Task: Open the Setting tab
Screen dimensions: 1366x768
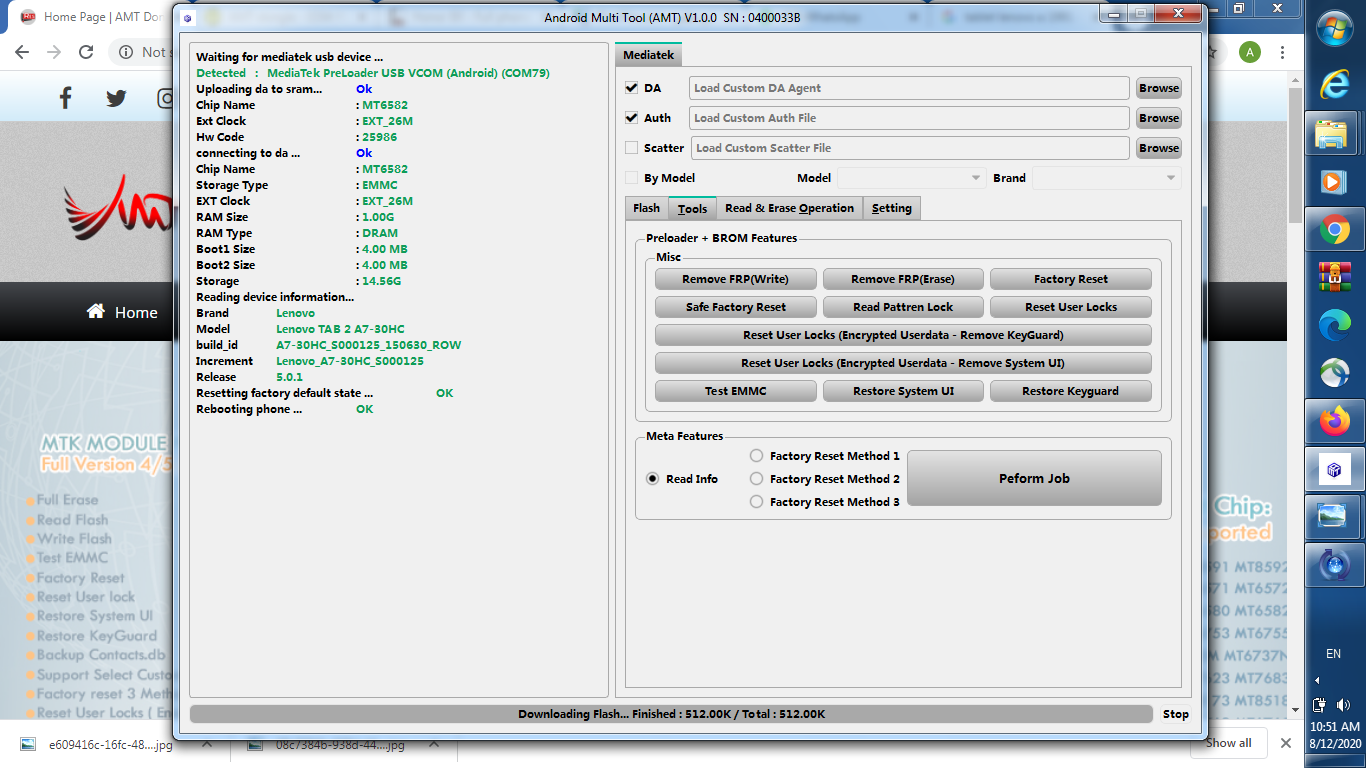Action: pyautogui.click(x=891, y=208)
